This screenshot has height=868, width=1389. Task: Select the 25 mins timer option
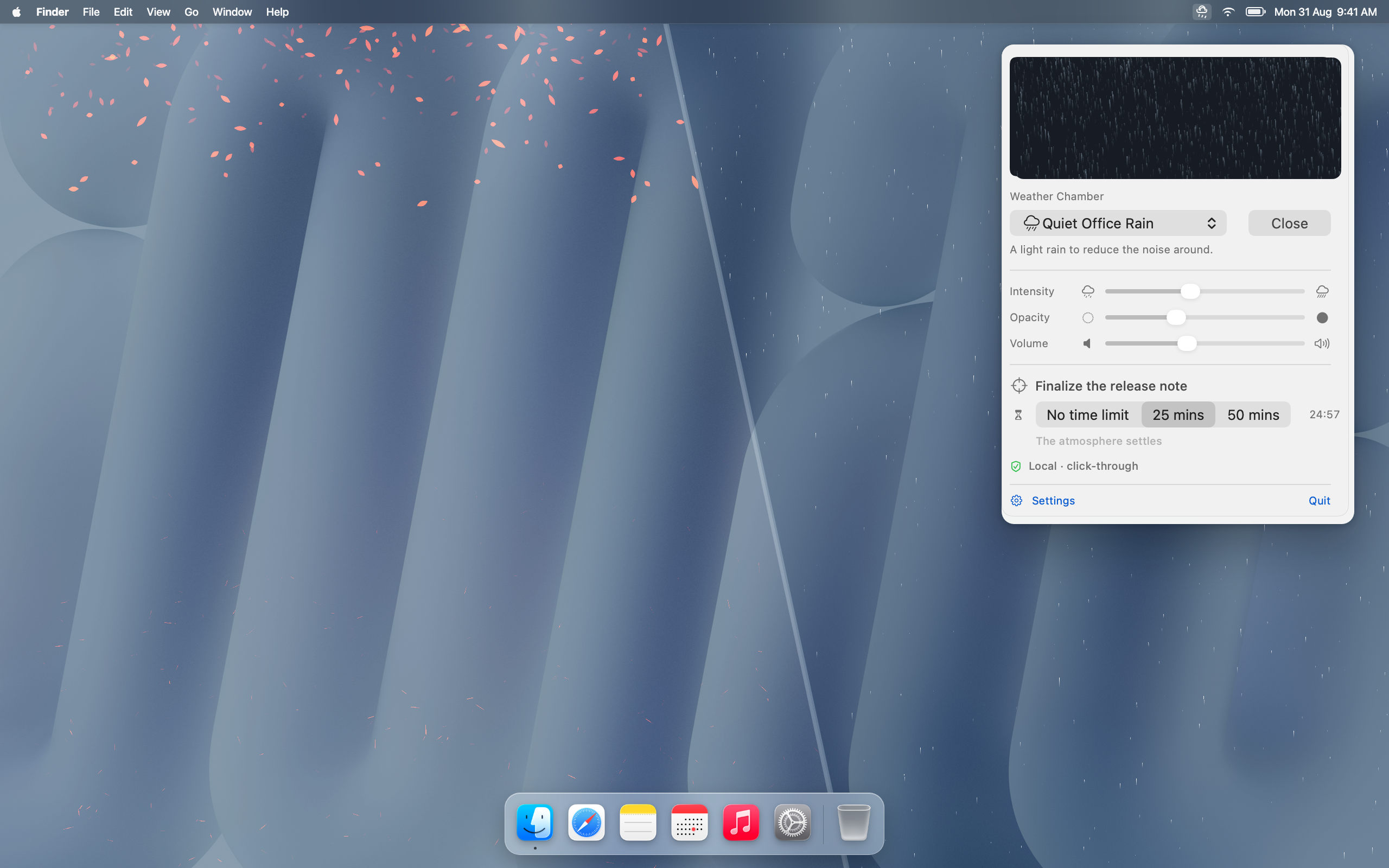pos(1178,414)
